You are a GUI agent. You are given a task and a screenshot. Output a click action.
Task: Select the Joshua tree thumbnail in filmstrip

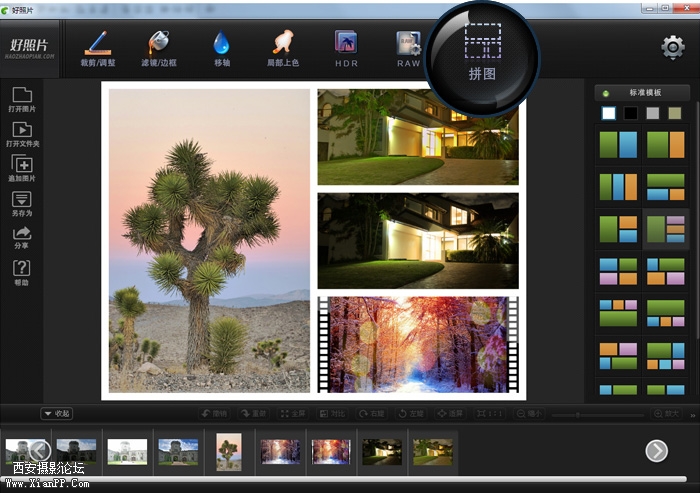click(x=229, y=451)
